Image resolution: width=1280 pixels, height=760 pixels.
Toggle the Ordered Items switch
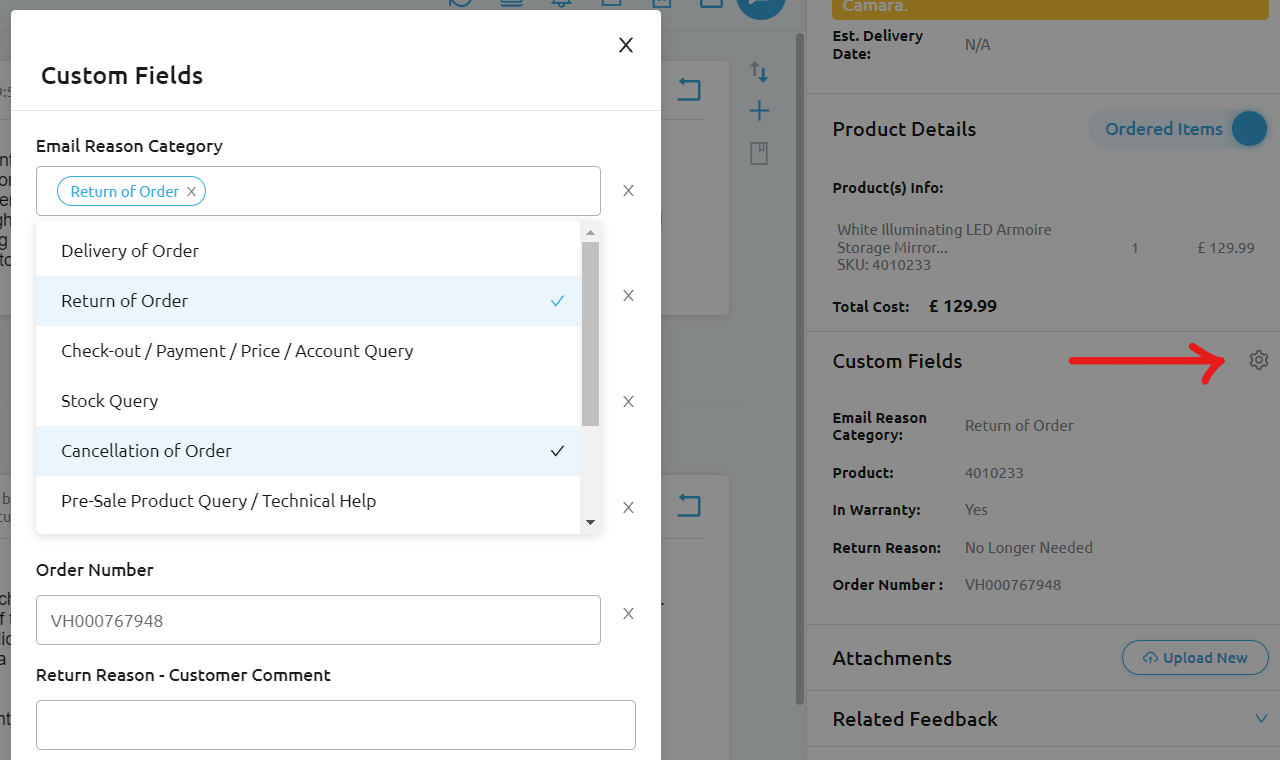(x=1248, y=129)
